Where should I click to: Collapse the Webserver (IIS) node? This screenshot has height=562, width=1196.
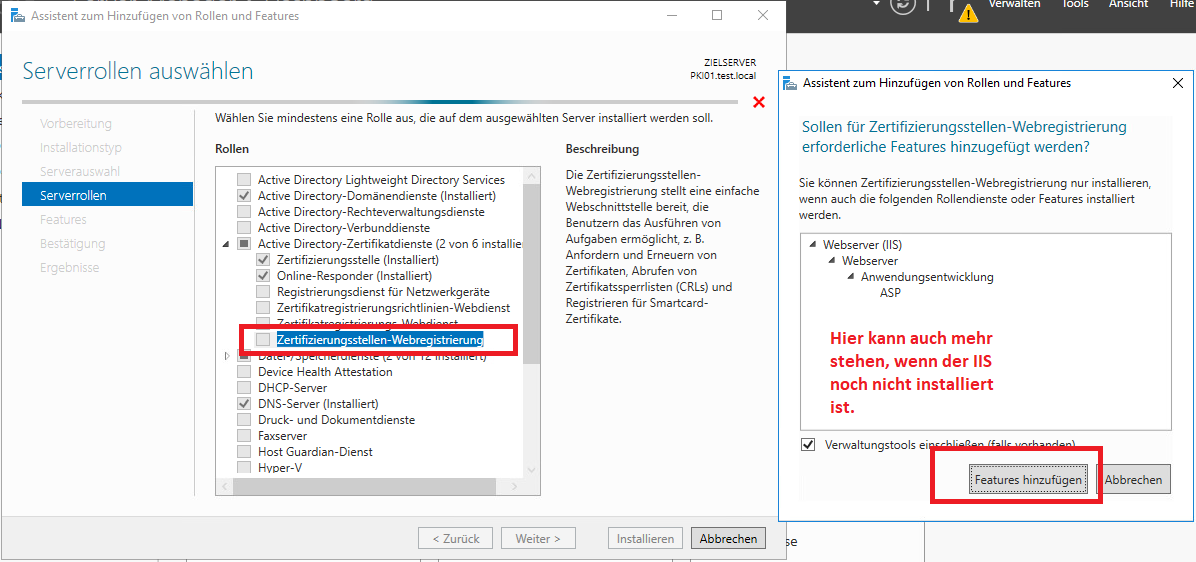pos(813,245)
